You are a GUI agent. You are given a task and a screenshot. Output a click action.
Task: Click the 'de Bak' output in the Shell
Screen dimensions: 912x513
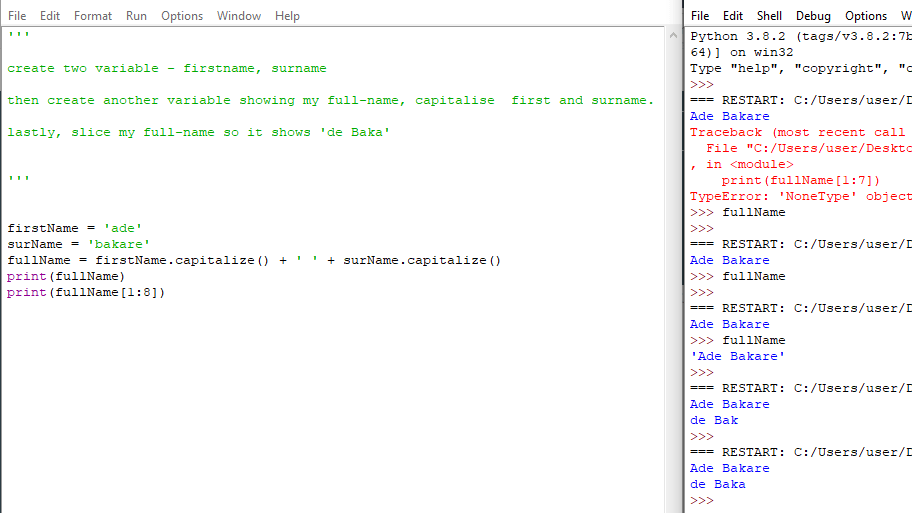click(x=714, y=420)
